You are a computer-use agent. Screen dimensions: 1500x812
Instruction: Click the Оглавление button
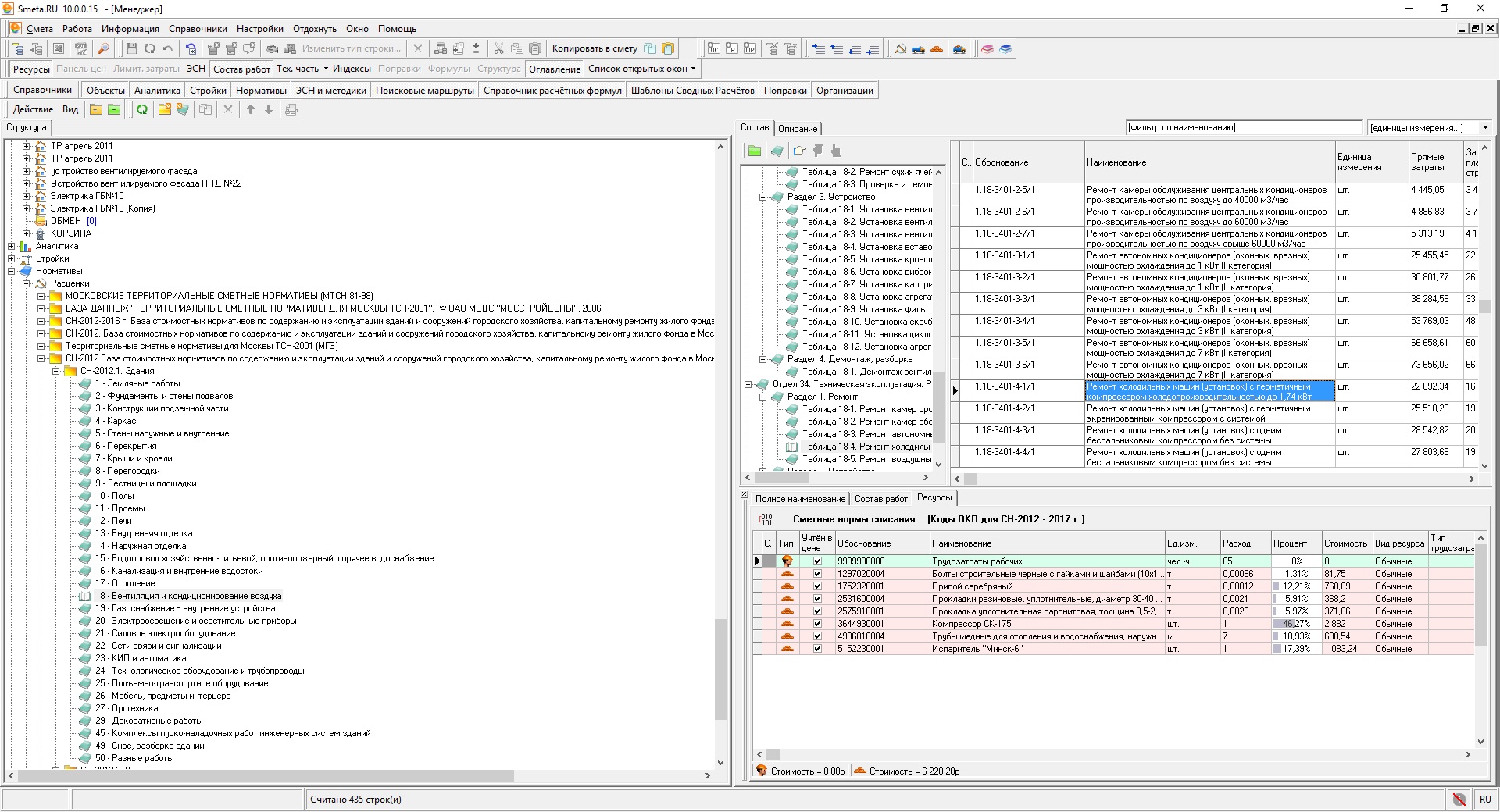[x=555, y=69]
